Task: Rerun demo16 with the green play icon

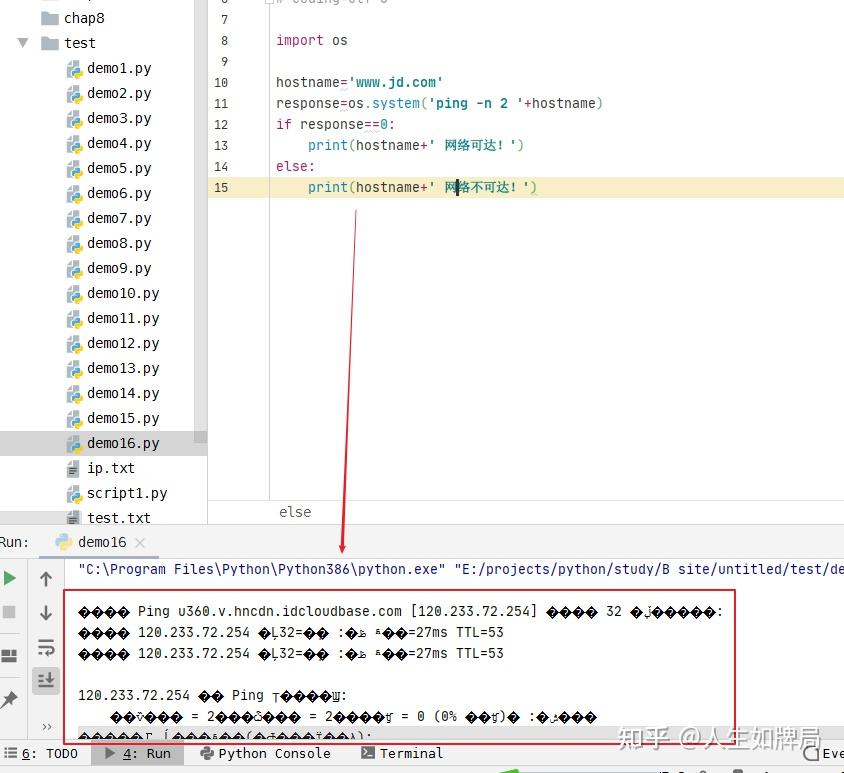Action: (x=10, y=579)
